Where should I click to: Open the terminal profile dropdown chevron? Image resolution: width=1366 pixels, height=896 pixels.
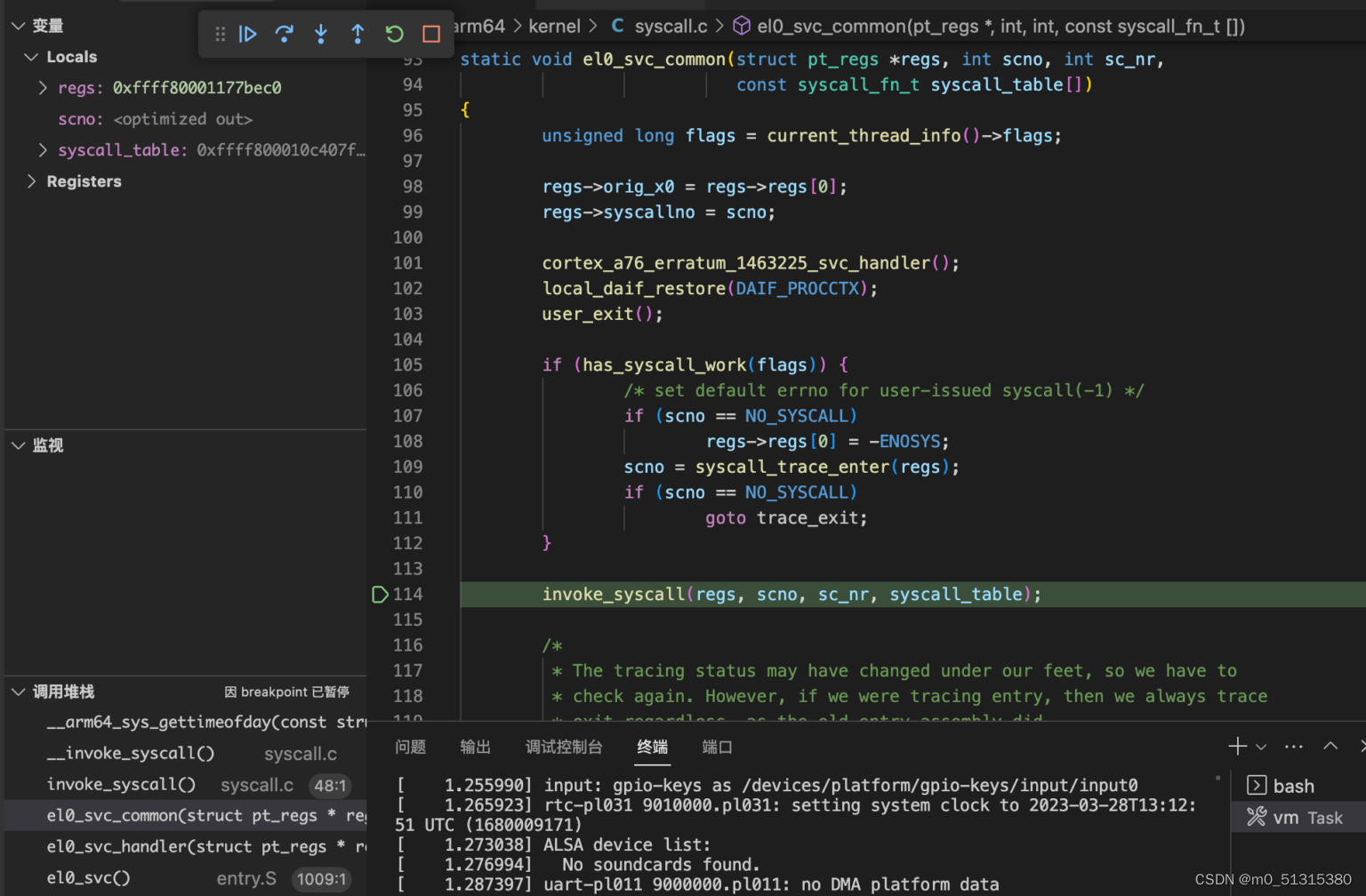point(1260,747)
